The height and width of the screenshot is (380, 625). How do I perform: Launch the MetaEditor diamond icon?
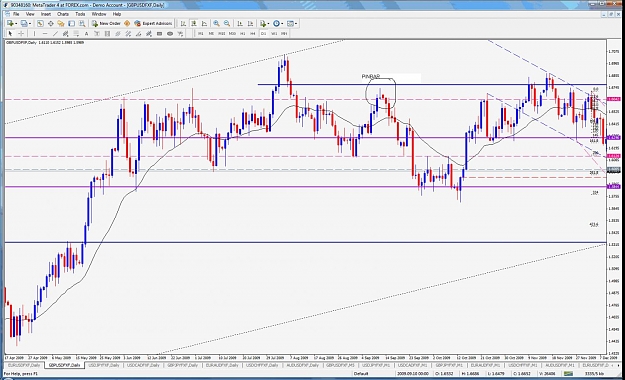pos(127,24)
